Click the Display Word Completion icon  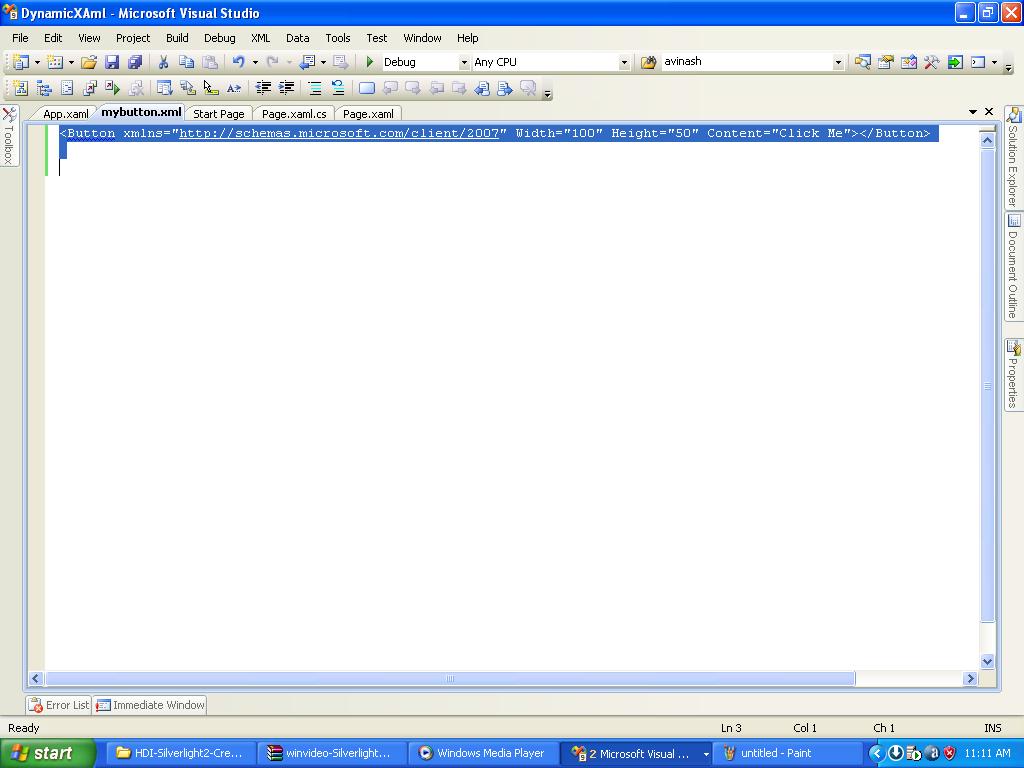[234, 88]
